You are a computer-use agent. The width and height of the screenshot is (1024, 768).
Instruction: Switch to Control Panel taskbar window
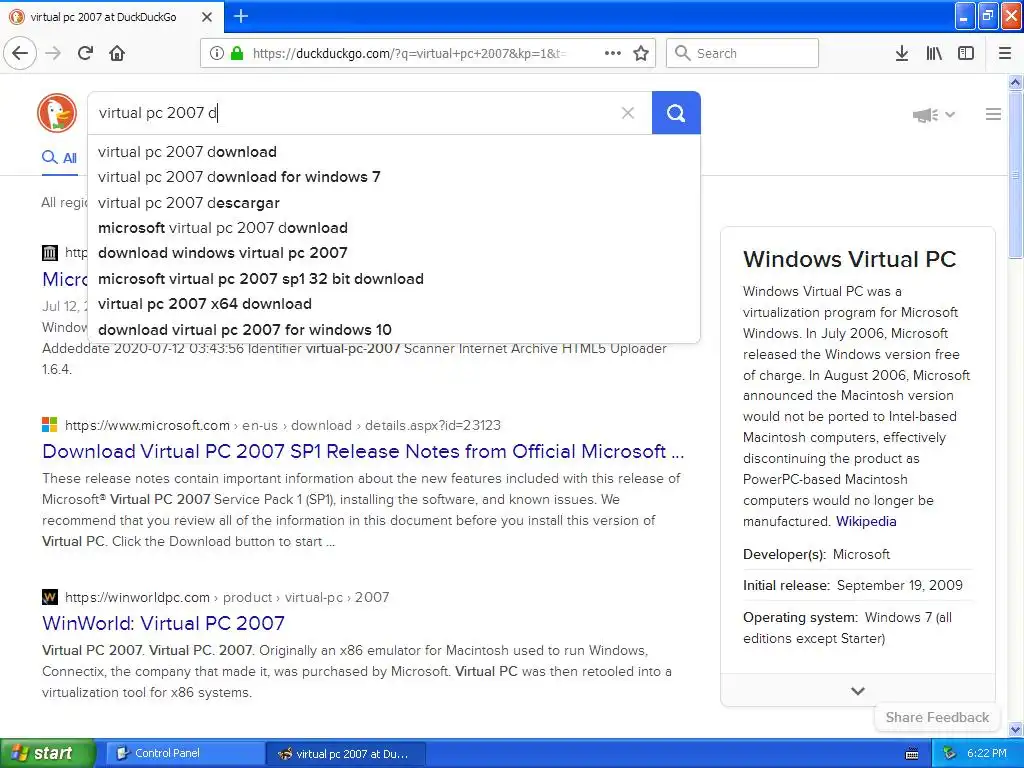pos(185,753)
